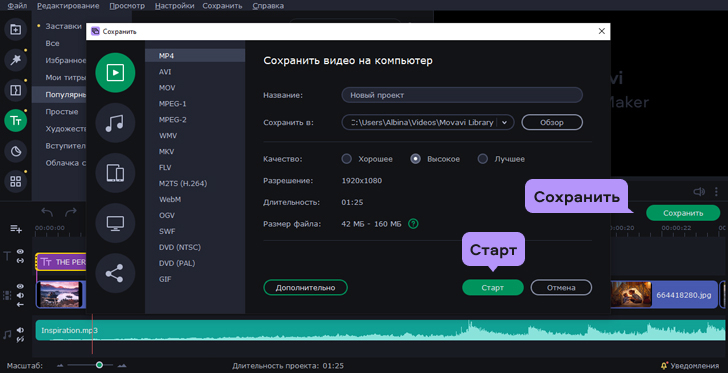
Task: Open the file import tab in sidebar
Action: point(16,29)
